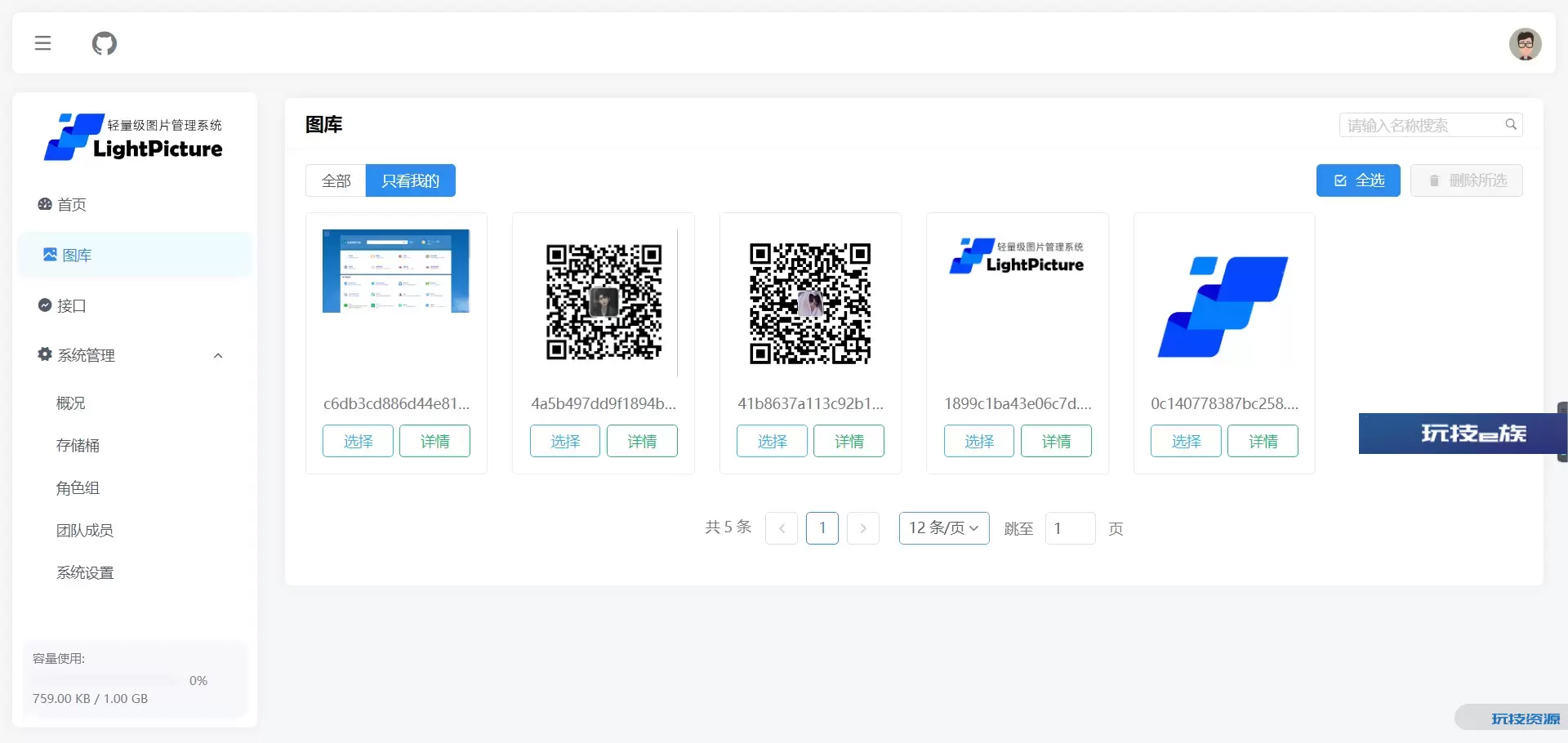
Task: Click 选择 for image 41b8637a113c92b1
Action: (x=772, y=441)
